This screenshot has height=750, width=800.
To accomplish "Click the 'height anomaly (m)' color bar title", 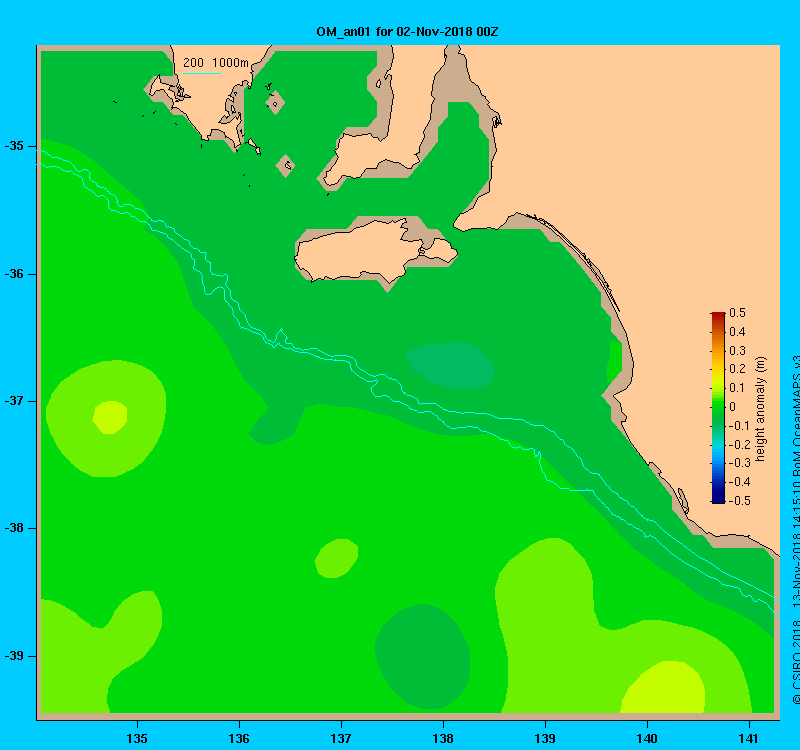I will (x=760, y=409).
